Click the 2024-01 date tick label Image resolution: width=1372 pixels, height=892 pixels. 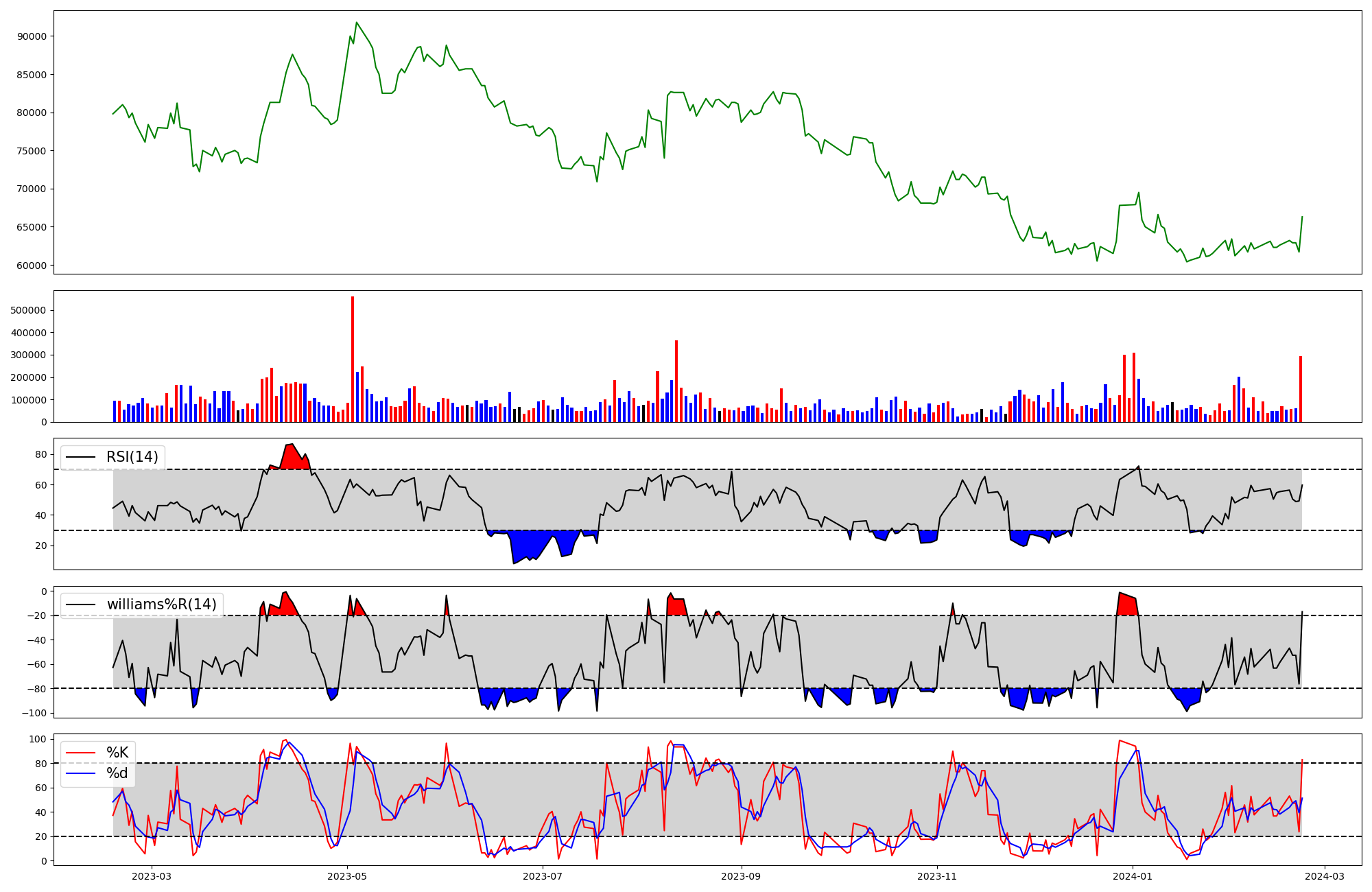pyautogui.click(x=1132, y=876)
